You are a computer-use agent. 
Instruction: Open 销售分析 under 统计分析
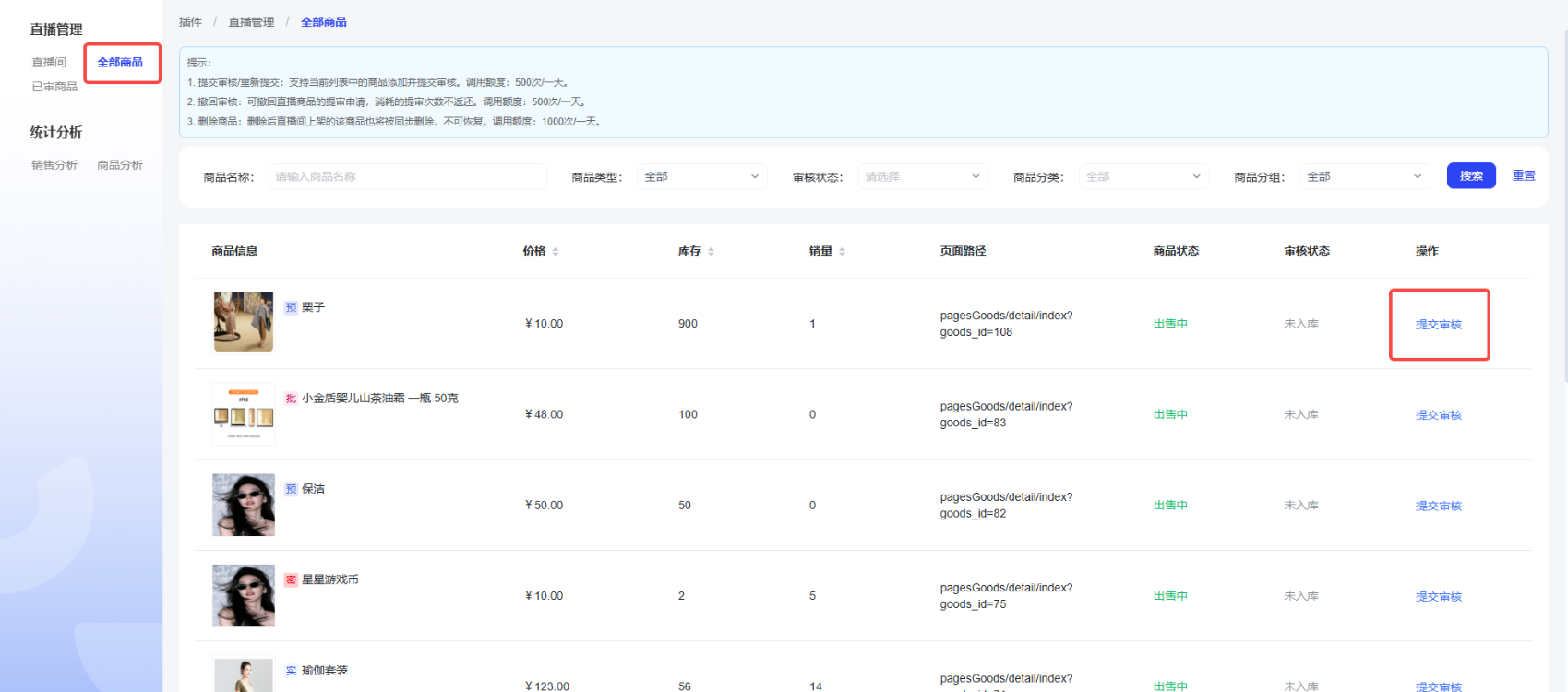54,165
